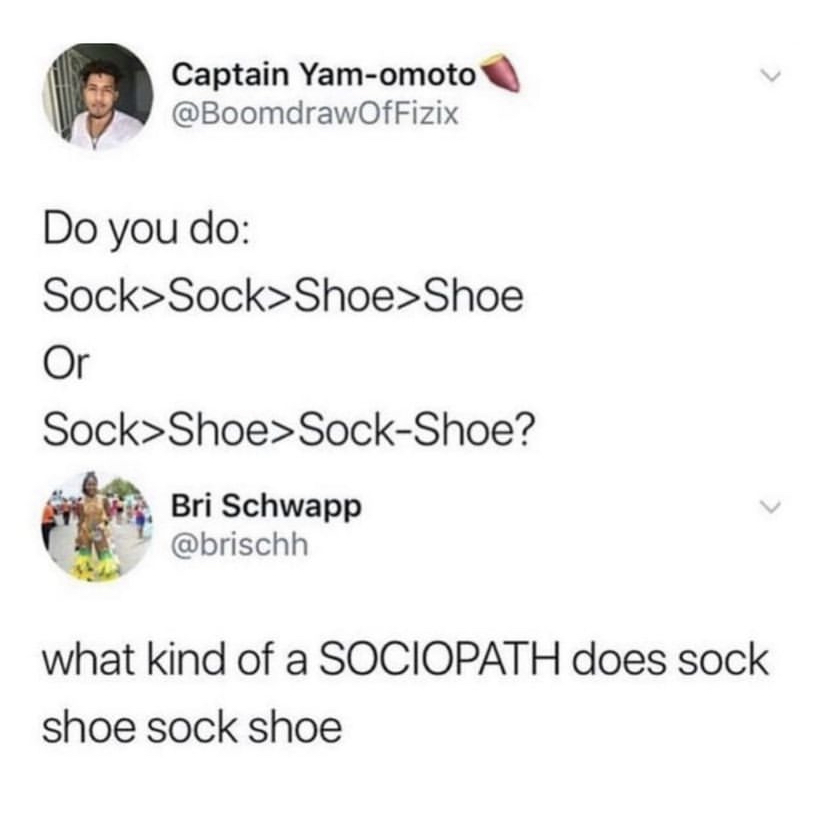Image resolution: width=828 pixels, height=821 pixels.
Task: Click the words 'what kind of a'
Action: [x=175, y=660]
